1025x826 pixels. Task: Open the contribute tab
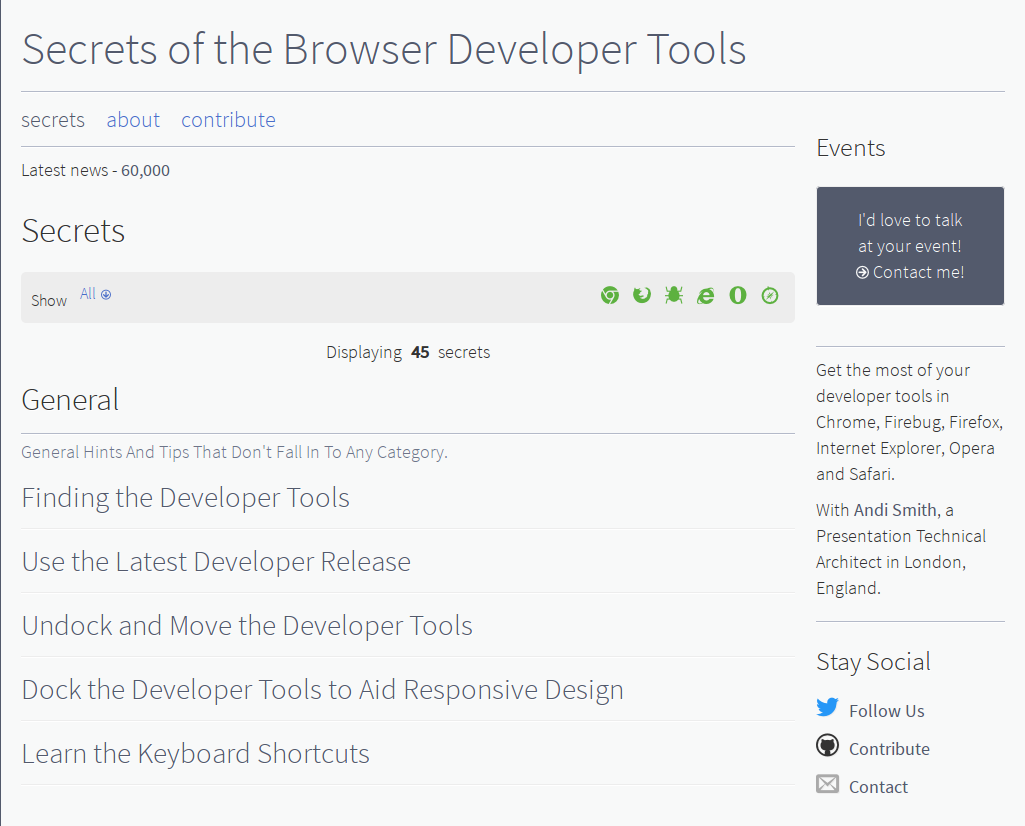228,120
